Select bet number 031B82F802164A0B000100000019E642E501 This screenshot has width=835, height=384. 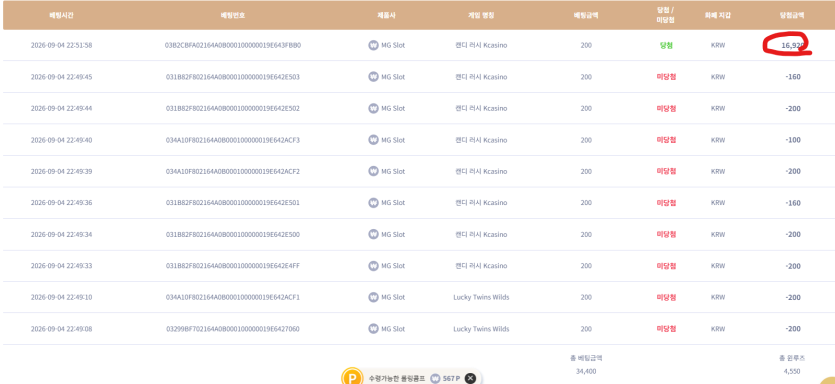233,203
